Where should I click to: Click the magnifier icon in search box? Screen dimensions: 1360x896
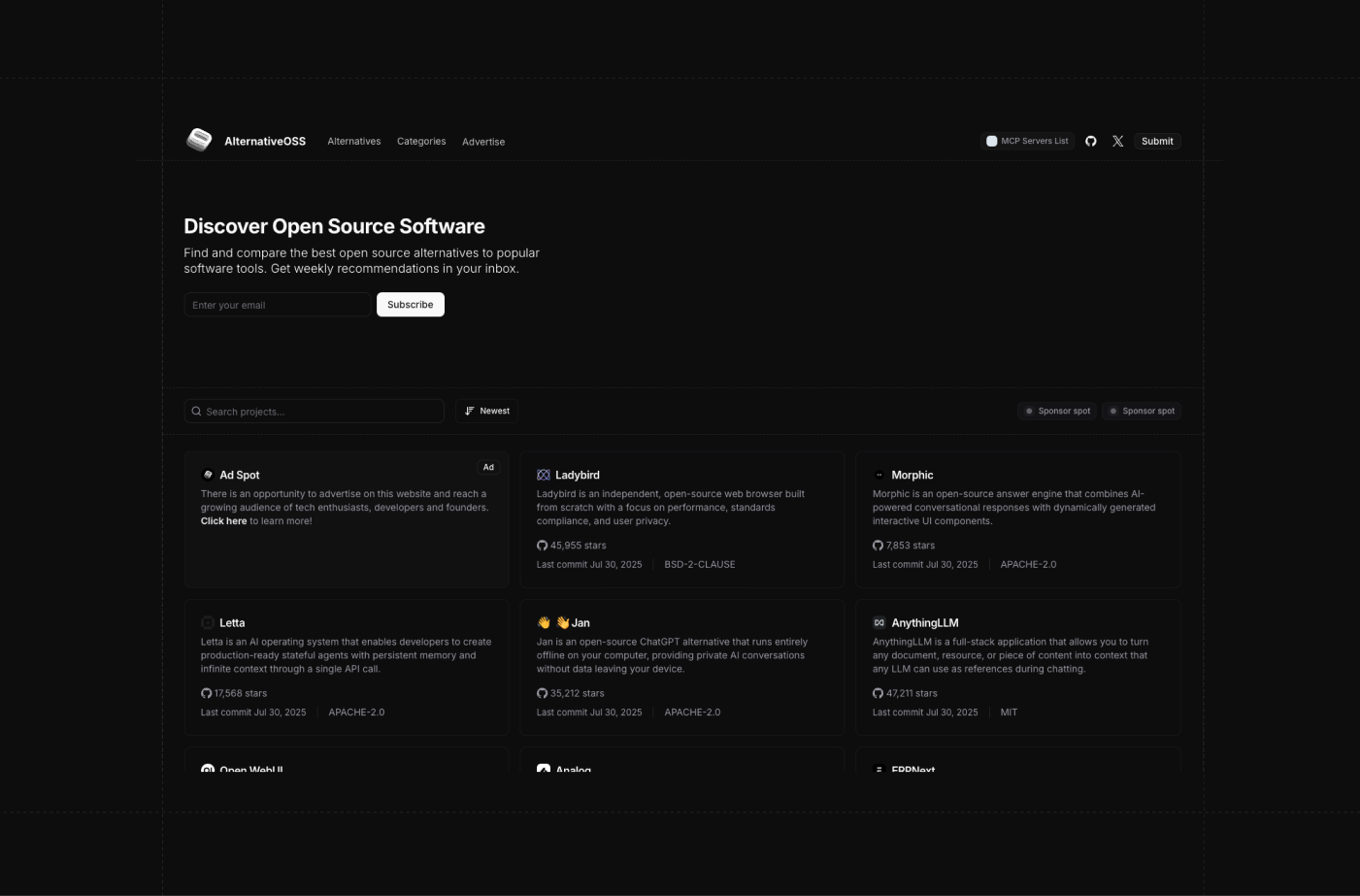pos(196,412)
